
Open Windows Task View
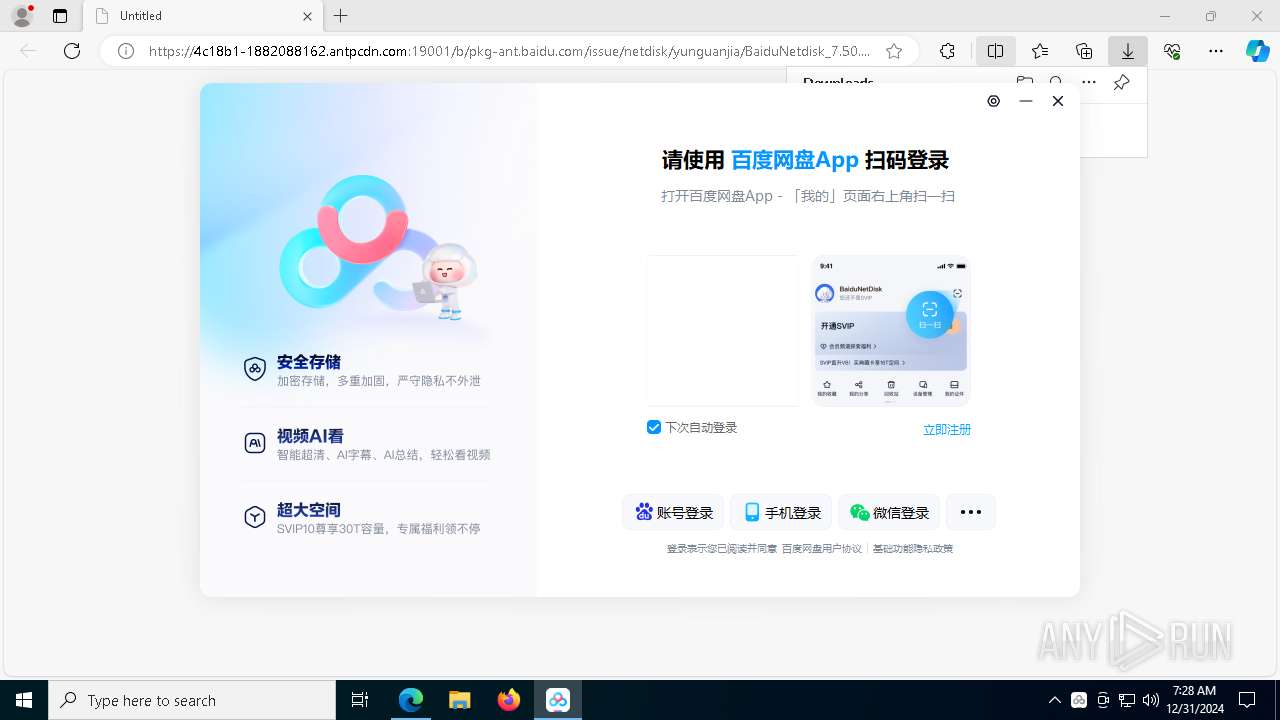361,700
